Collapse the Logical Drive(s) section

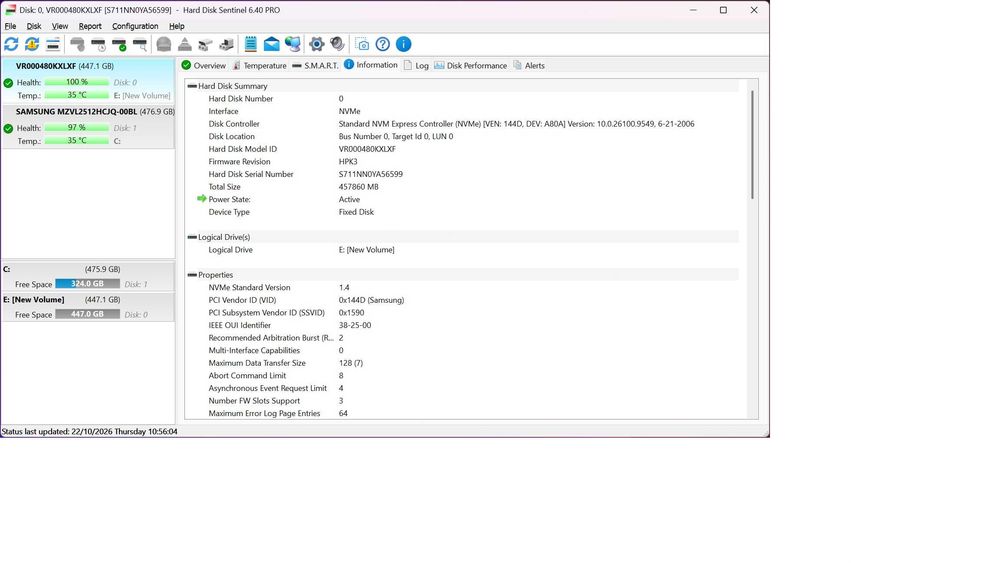click(x=192, y=237)
